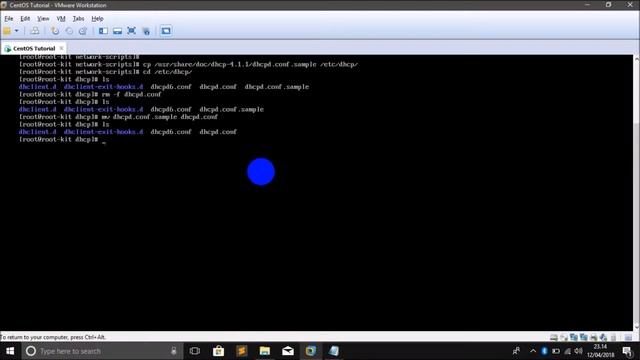640x360 pixels.
Task: Click the 'rm -f dhcpd.conf' command line
Action: pos(90,94)
